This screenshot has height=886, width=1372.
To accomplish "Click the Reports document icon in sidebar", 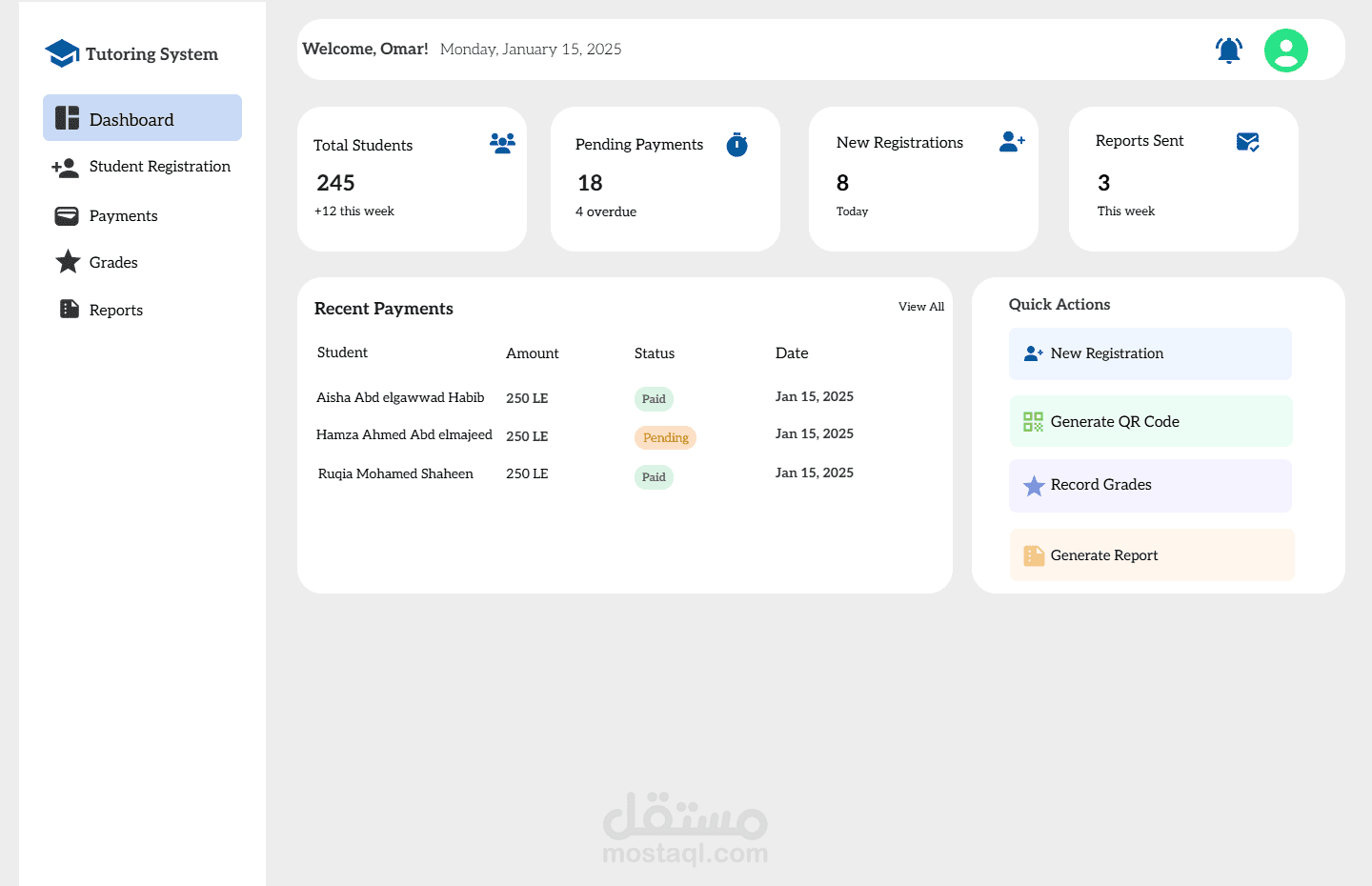I will pyautogui.click(x=70, y=309).
